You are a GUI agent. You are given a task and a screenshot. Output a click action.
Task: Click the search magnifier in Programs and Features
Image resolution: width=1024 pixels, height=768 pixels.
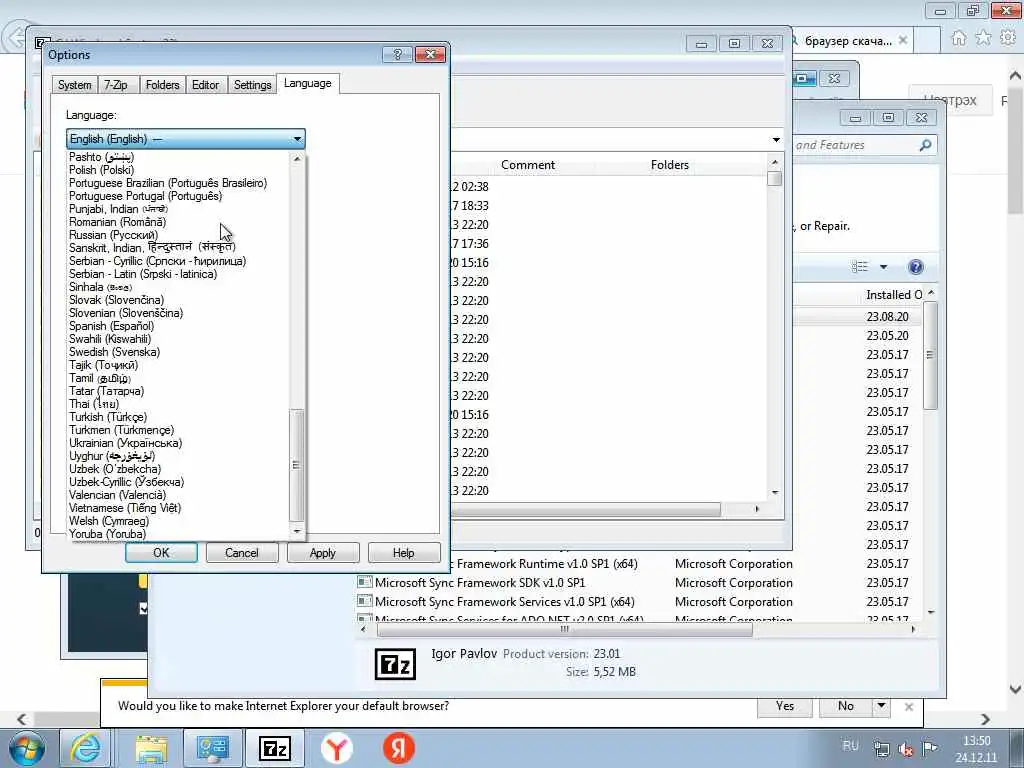tap(925, 145)
